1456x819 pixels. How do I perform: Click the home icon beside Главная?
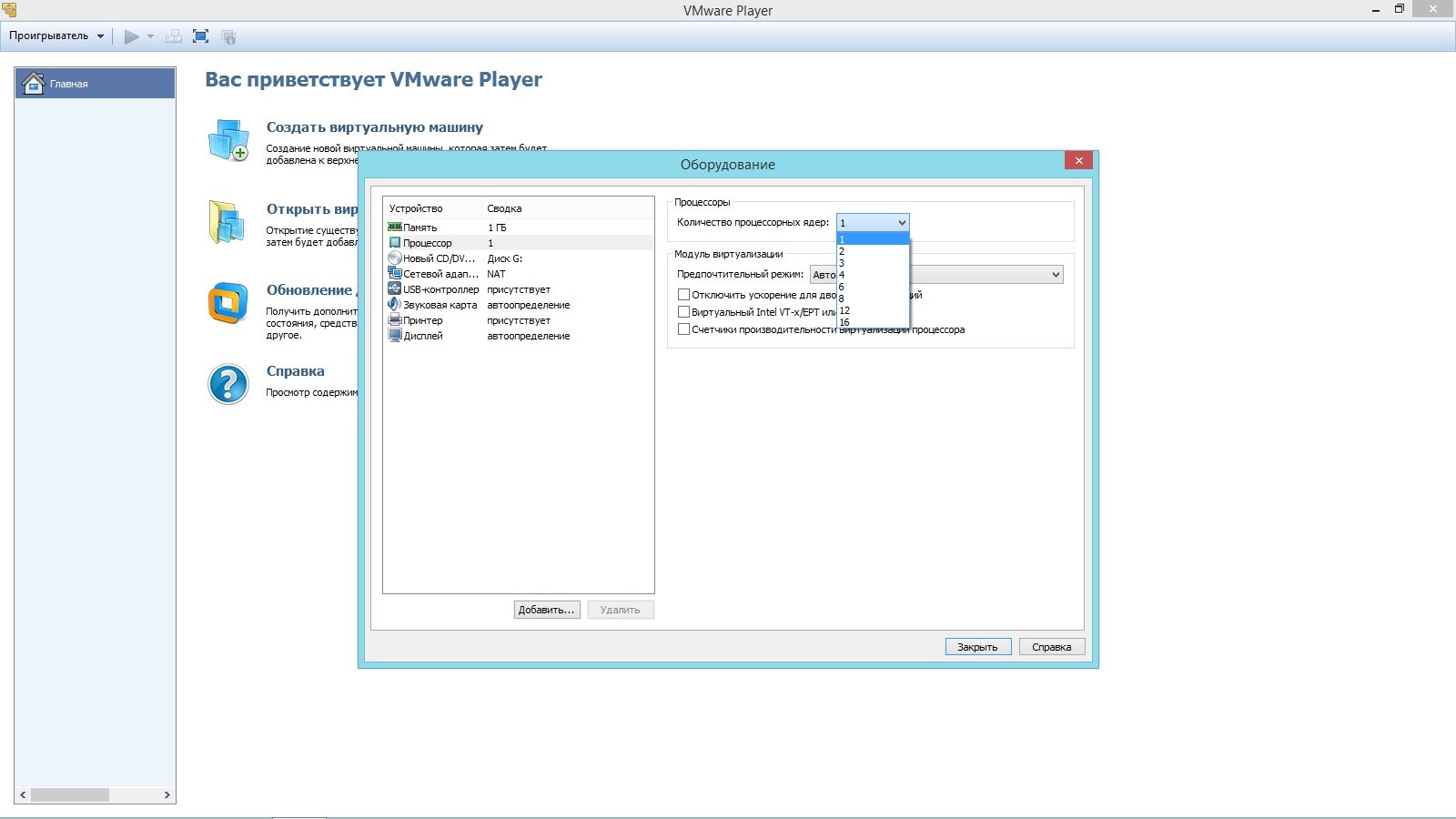pyautogui.click(x=34, y=83)
